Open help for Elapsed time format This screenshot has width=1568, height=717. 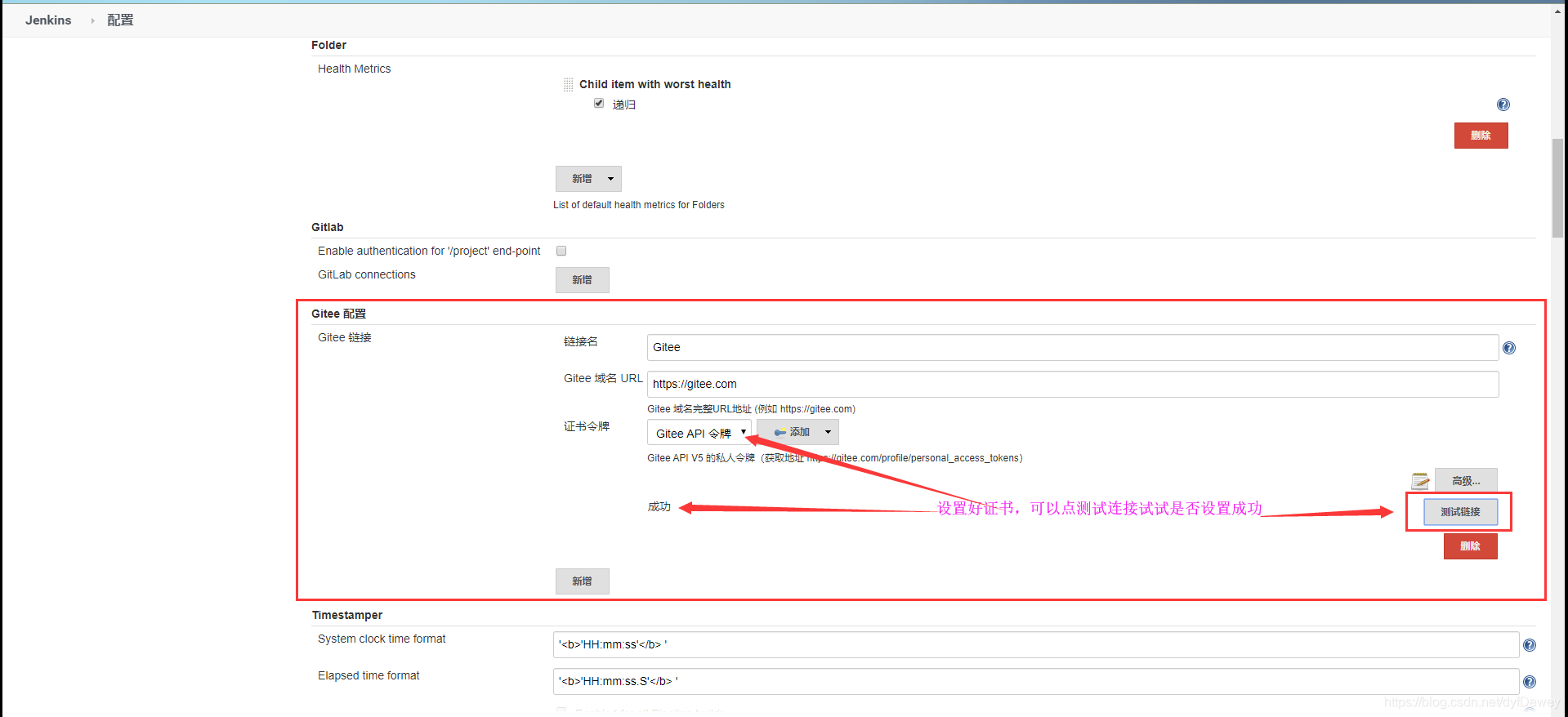click(x=1529, y=682)
